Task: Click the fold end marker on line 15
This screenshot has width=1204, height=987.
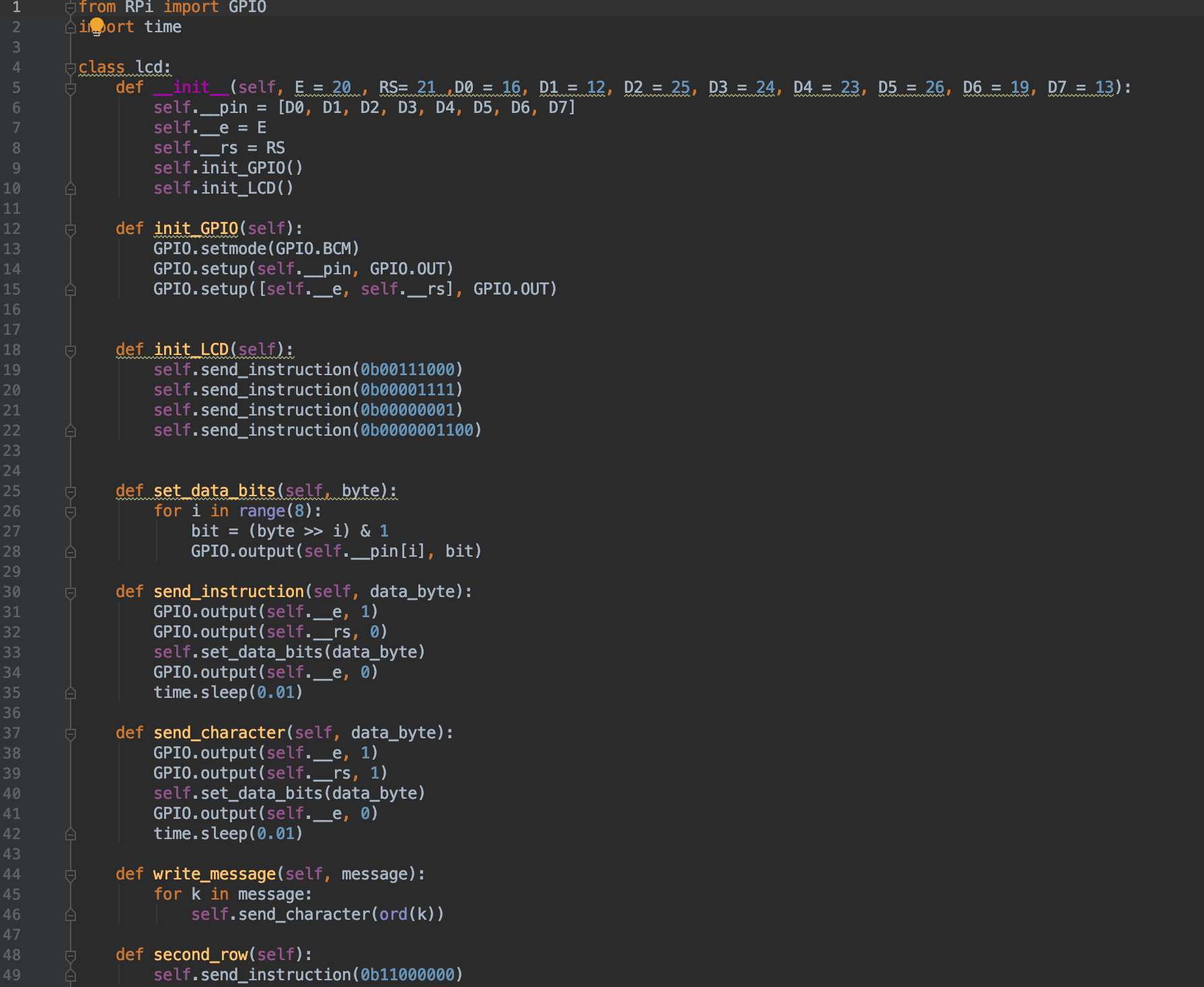Action: (x=70, y=290)
